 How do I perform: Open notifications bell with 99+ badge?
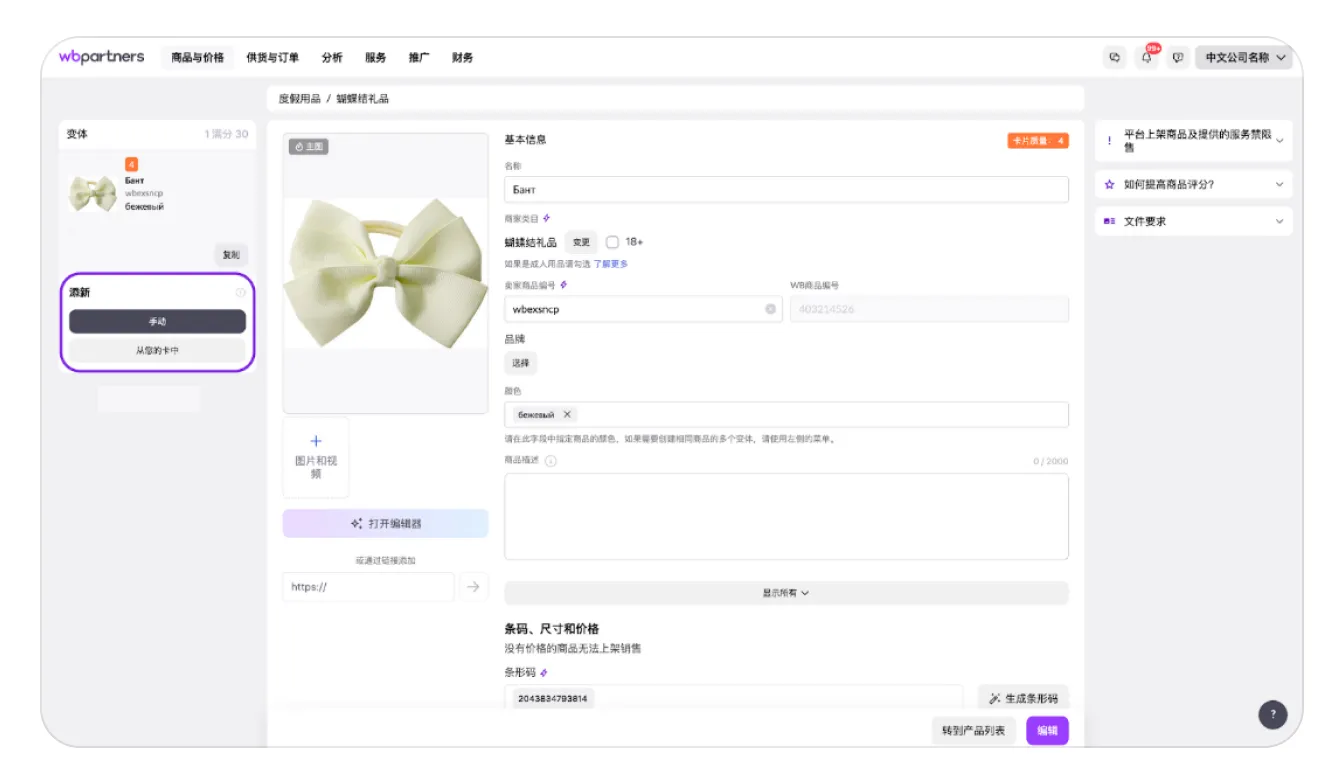click(x=1146, y=58)
